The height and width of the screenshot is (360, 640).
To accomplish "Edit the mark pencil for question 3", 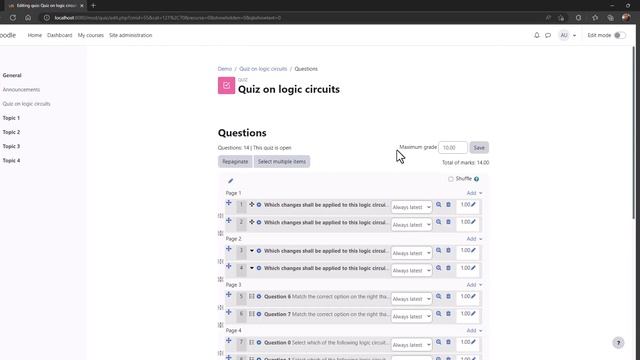I will click(473, 250).
